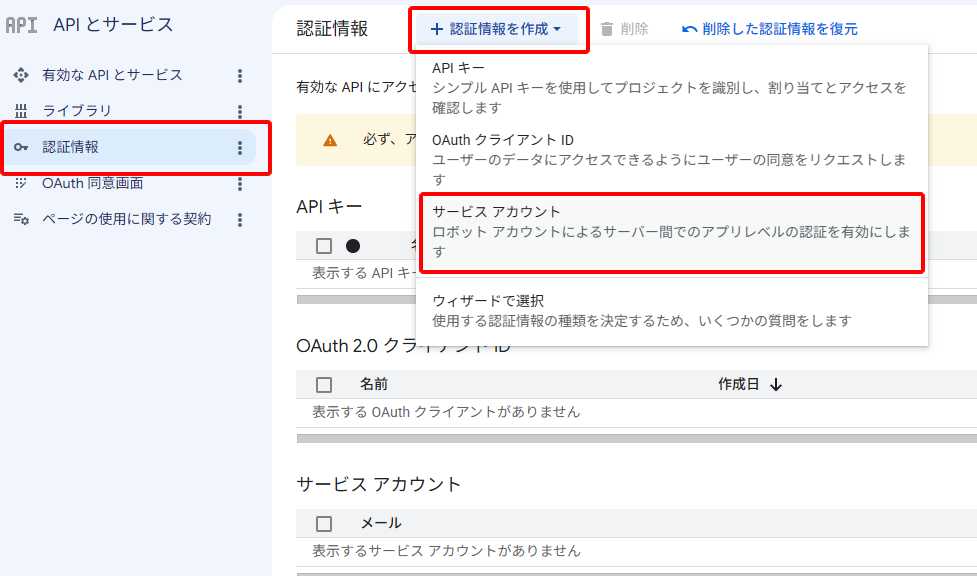Open OAuth 同意画面 page
This screenshot has width=977, height=576.
93,183
